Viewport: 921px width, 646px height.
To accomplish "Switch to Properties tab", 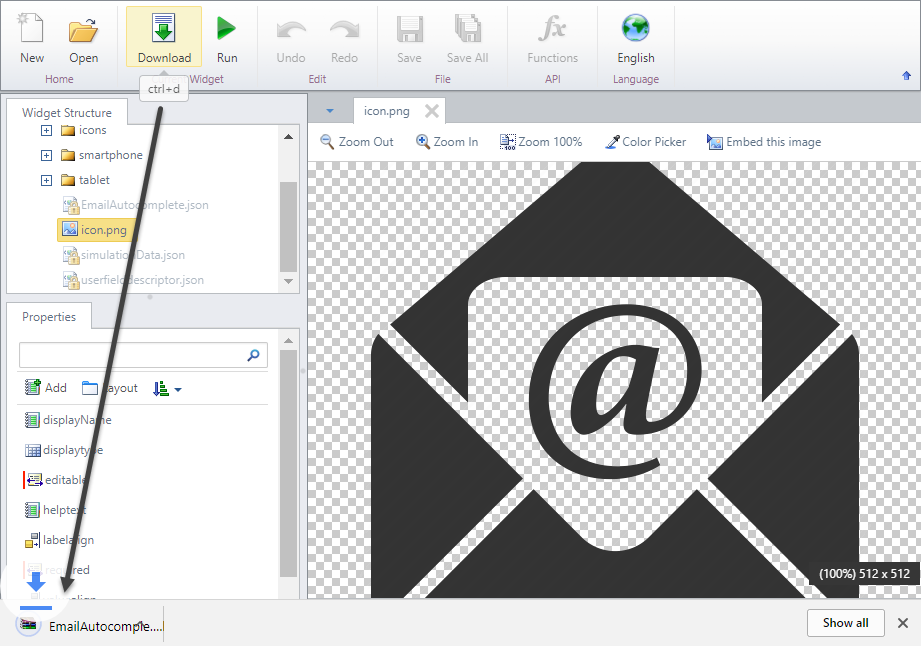I will click(49, 317).
